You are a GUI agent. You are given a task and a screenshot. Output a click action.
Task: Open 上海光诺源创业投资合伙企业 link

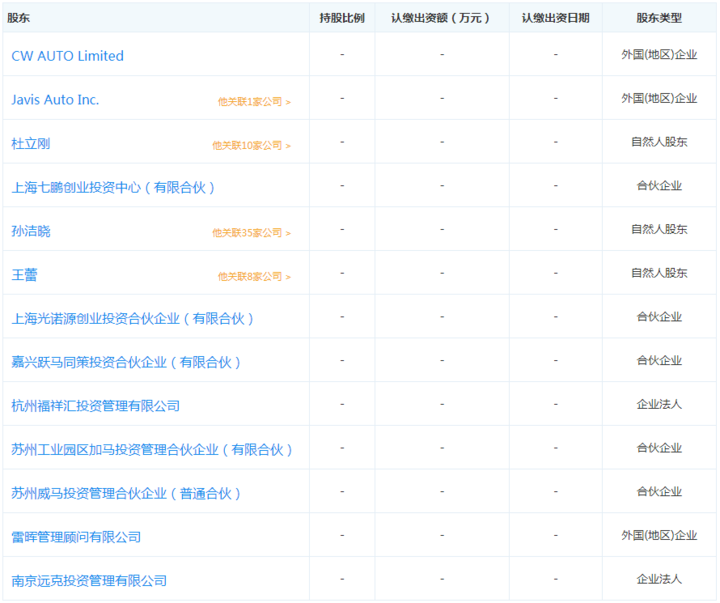coord(132,318)
